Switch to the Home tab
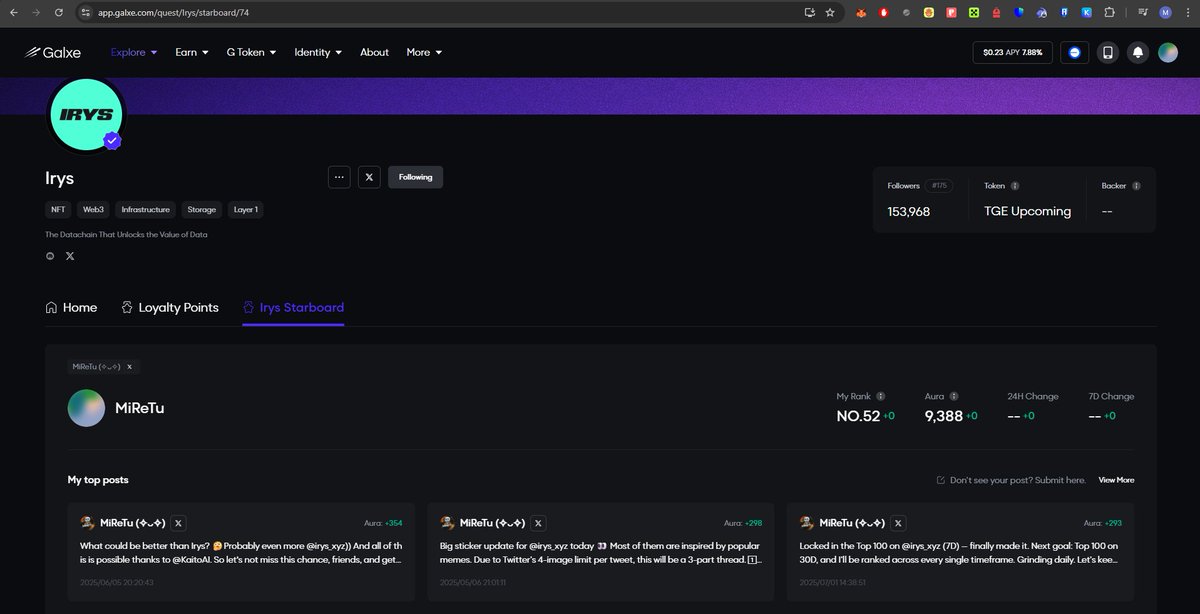This screenshot has width=1200, height=614. [71, 307]
